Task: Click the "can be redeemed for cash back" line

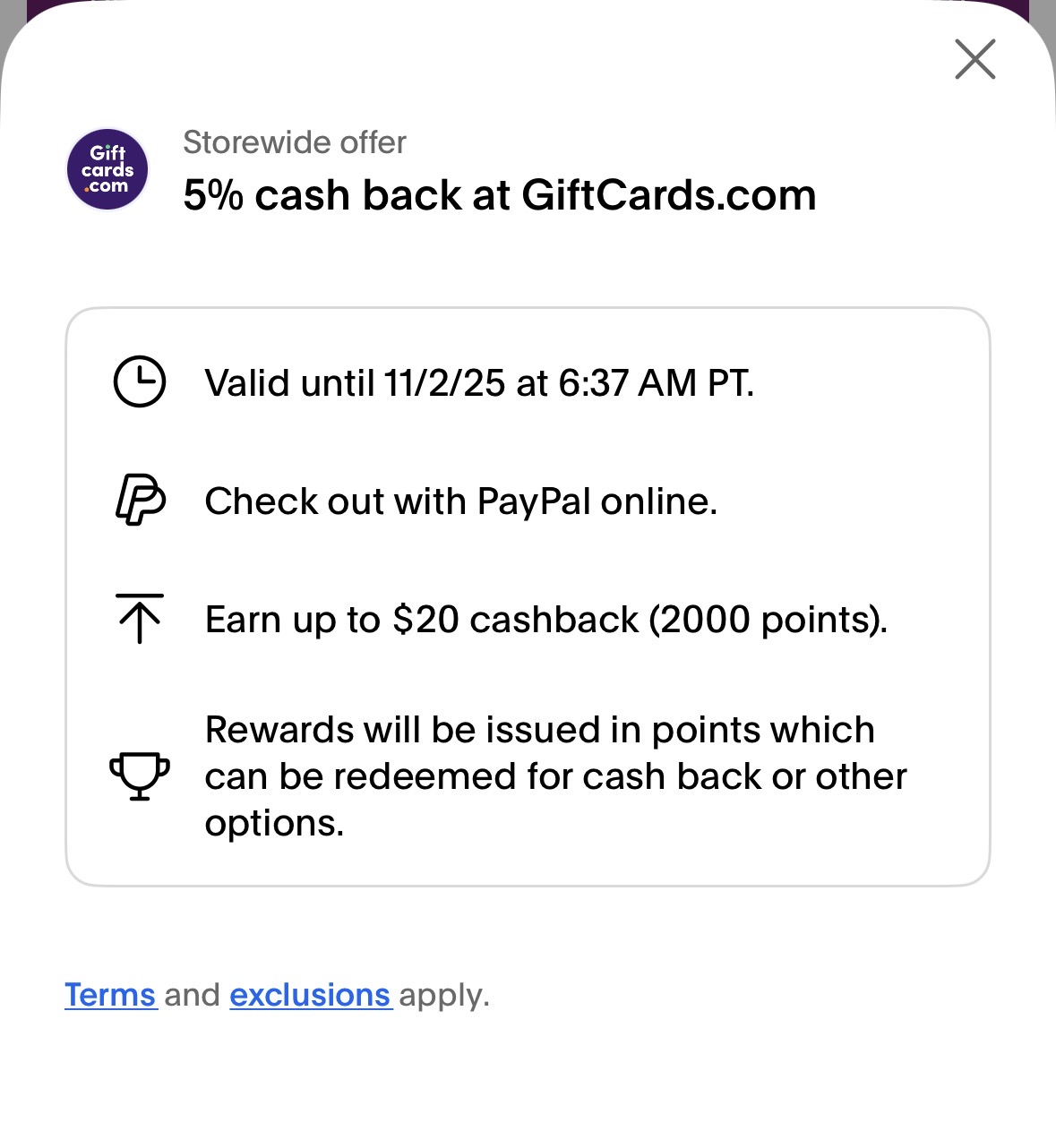Action: click(x=555, y=776)
